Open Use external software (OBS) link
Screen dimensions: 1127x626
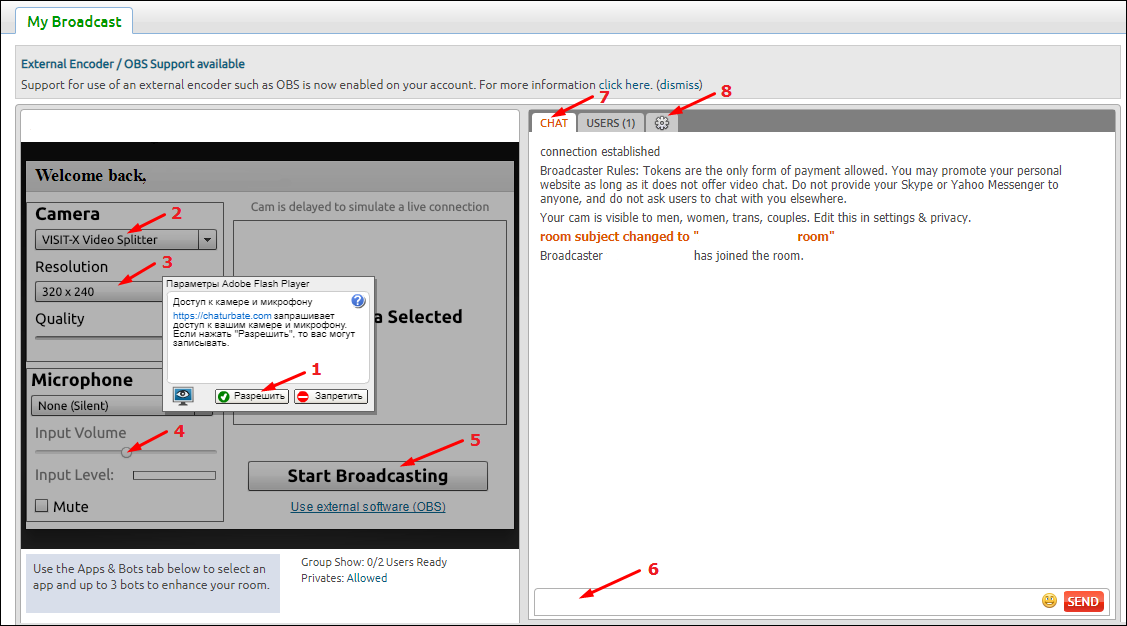pos(368,507)
